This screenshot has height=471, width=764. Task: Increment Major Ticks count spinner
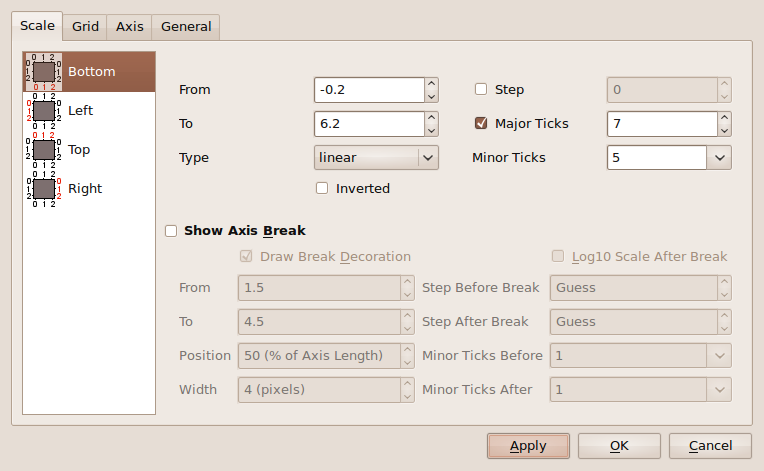[x=723, y=118]
